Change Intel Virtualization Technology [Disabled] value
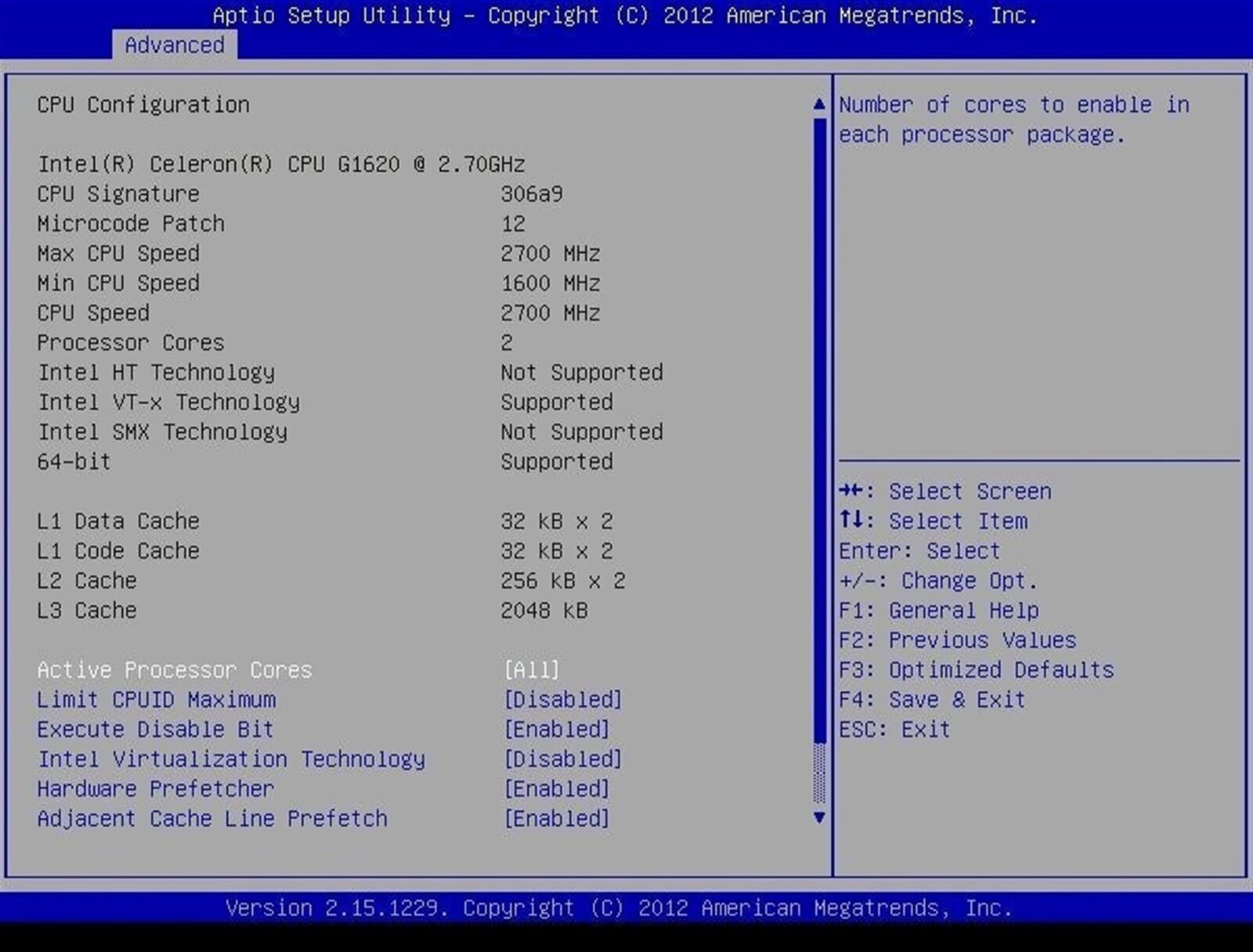Viewport: 1253px width, 952px height. point(563,759)
